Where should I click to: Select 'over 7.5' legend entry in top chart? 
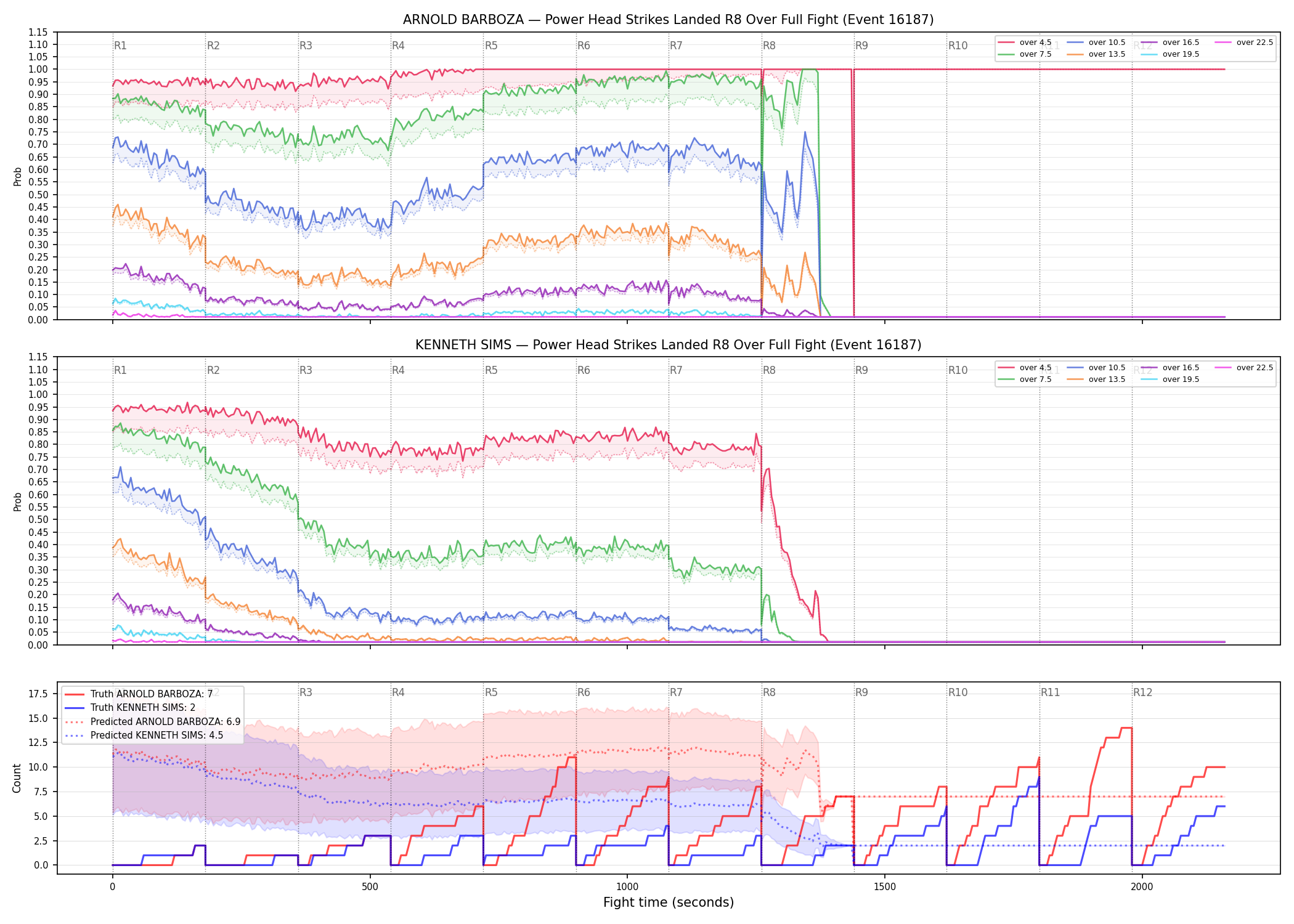point(1025,54)
